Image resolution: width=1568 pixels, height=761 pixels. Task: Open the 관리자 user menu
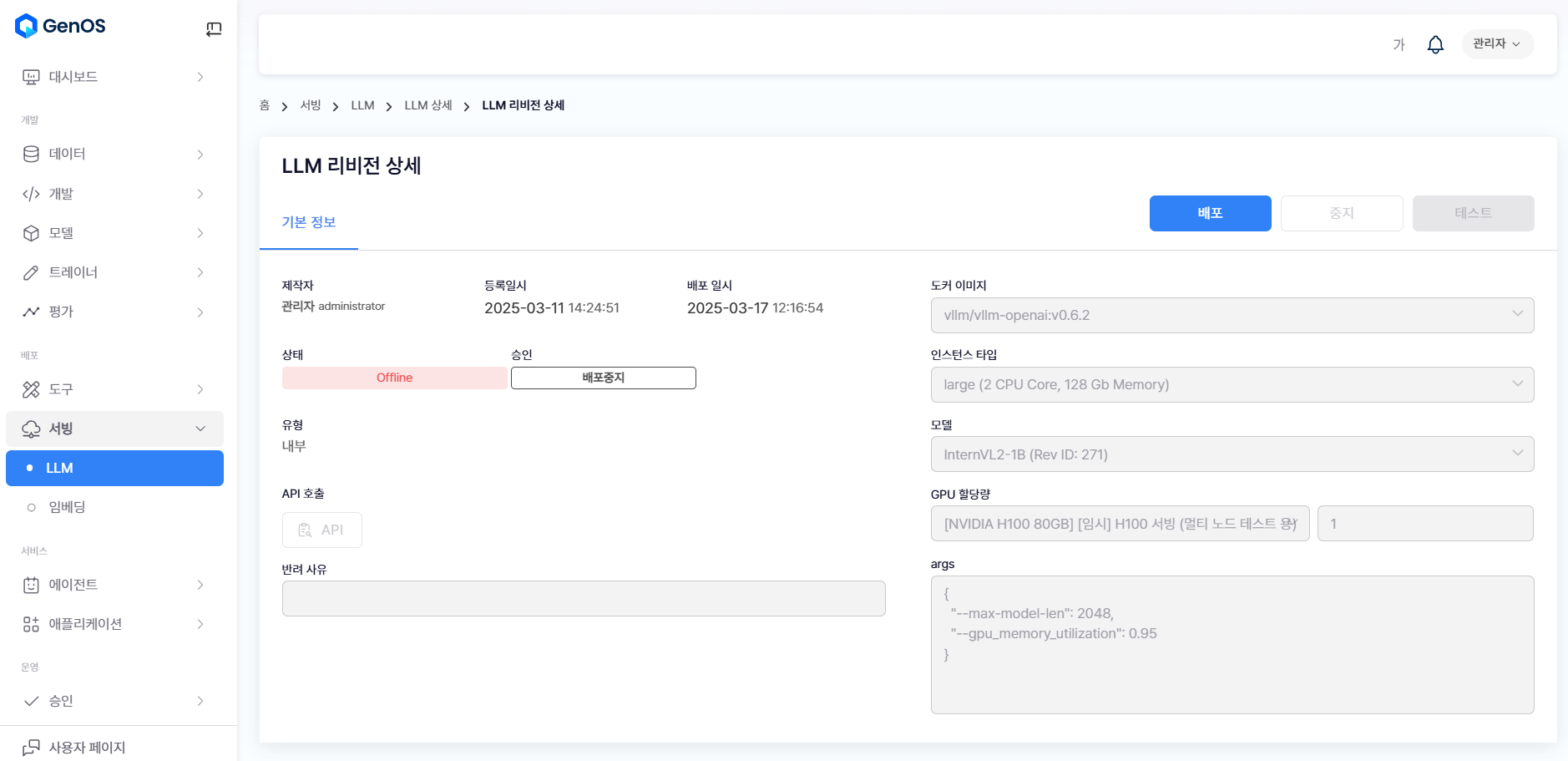(1497, 44)
